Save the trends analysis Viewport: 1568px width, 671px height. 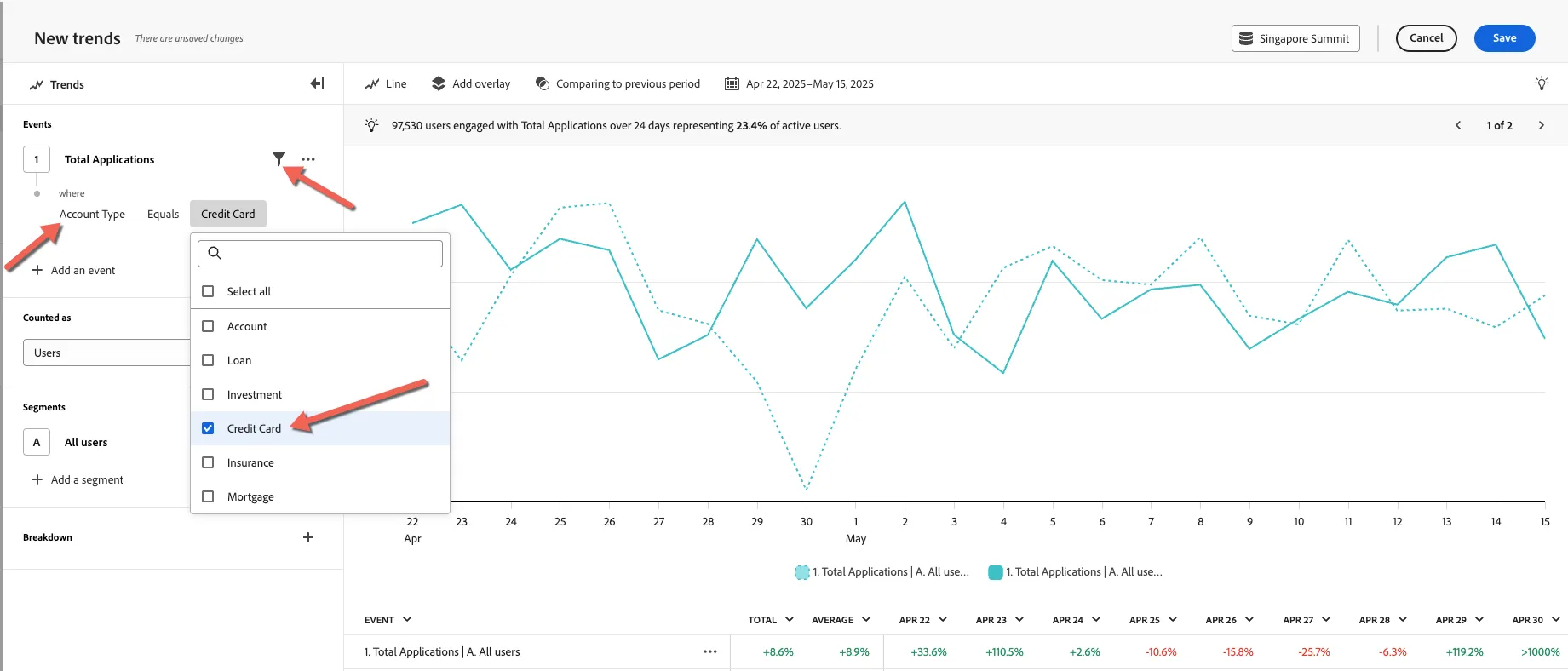coord(1505,38)
